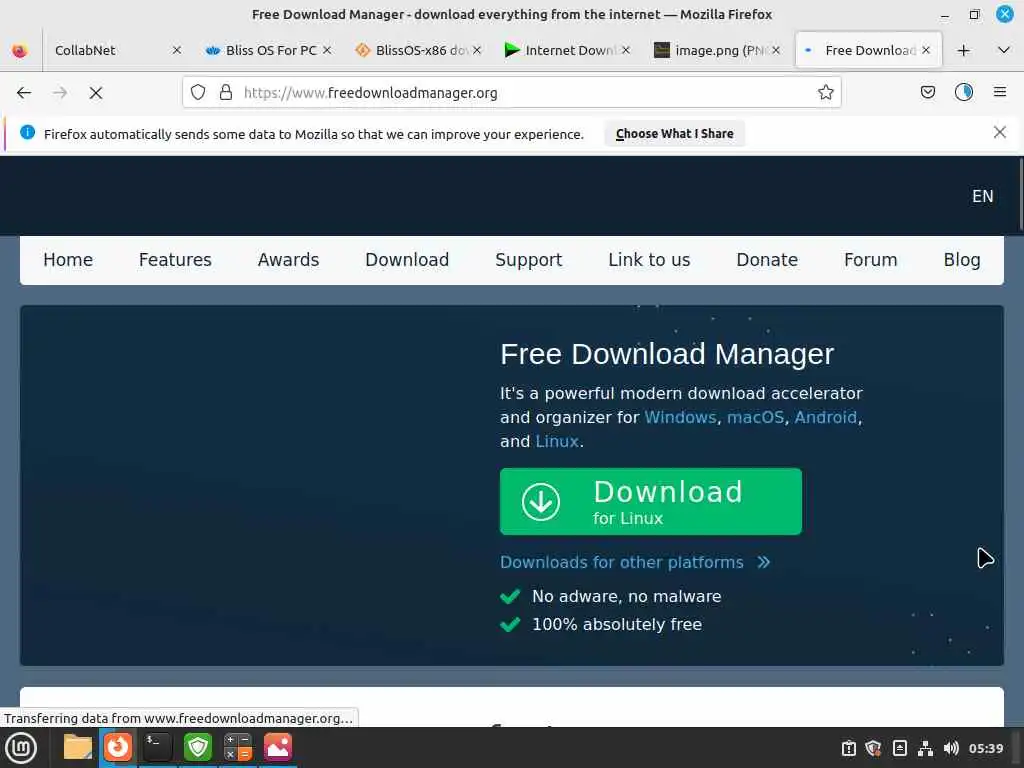Open the volume speaker tray icon
This screenshot has height=768, width=1024.
pos(951,748)
